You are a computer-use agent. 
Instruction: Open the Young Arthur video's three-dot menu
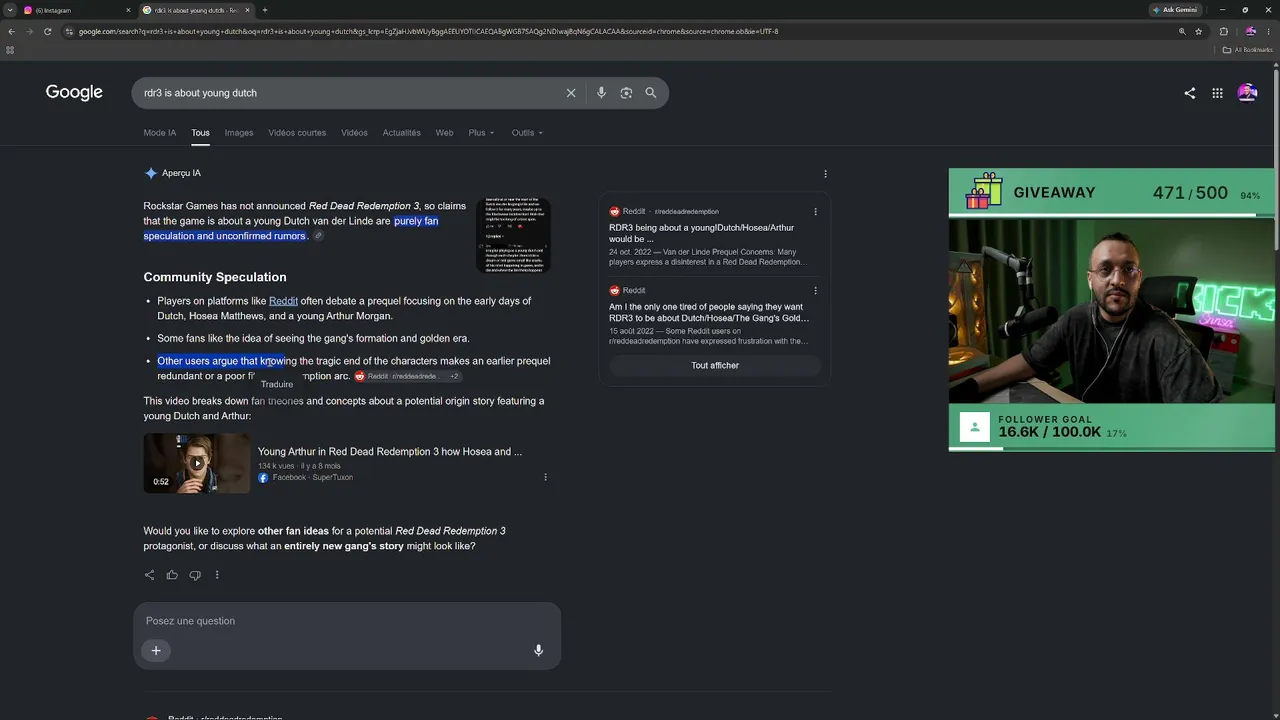coord(545,477)
